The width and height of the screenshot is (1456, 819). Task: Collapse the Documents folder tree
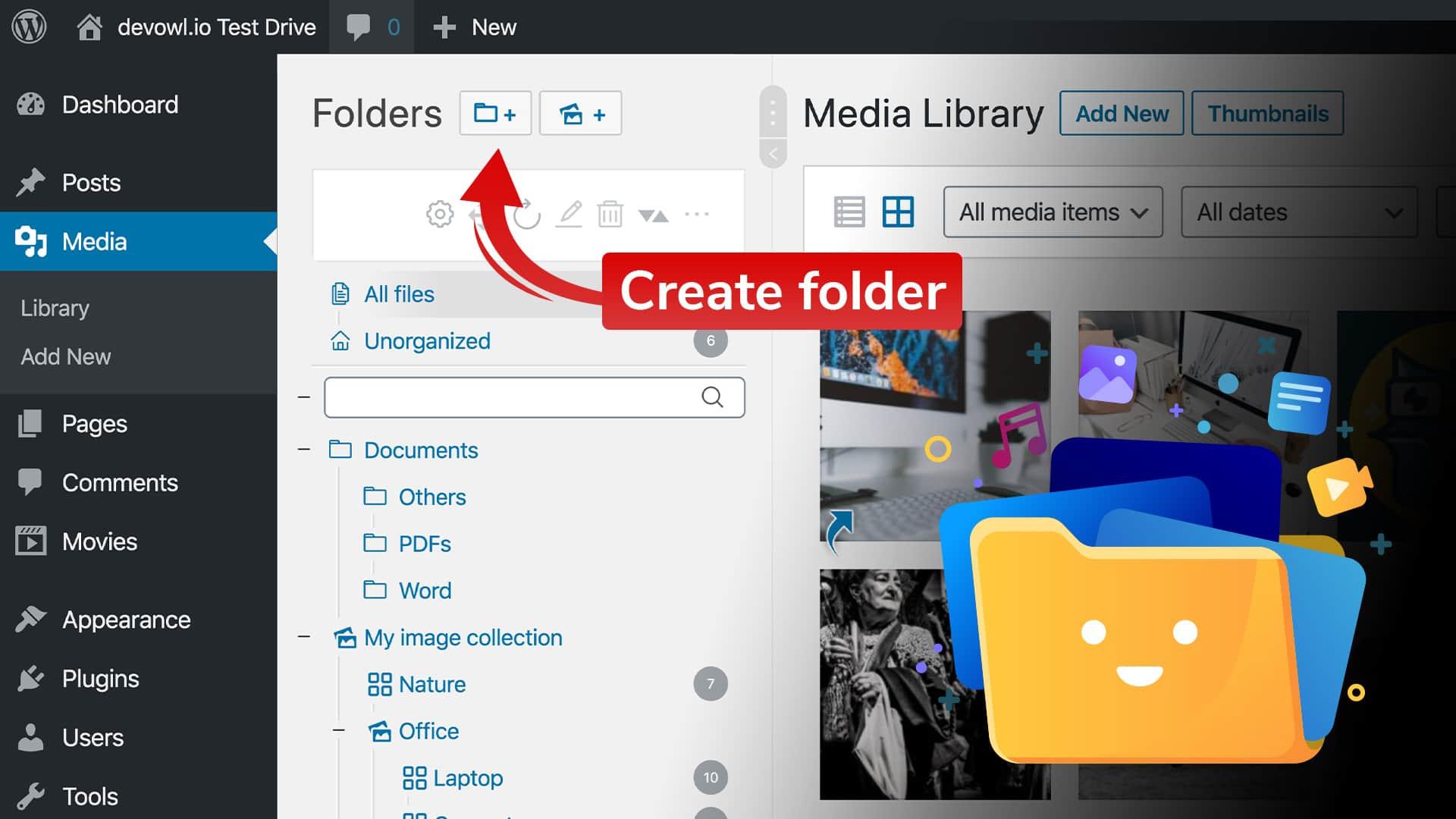click(303, 450)
